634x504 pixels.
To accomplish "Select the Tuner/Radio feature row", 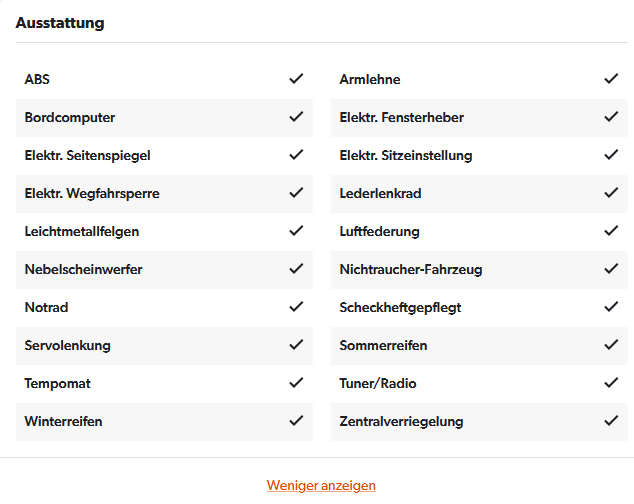I will click(x=479, y=383).
